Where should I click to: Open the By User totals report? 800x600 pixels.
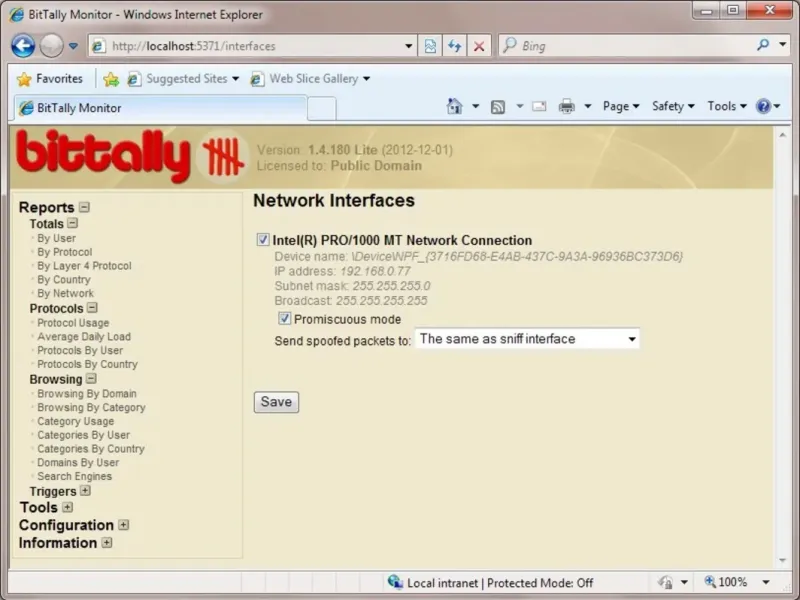coord(56,238)
